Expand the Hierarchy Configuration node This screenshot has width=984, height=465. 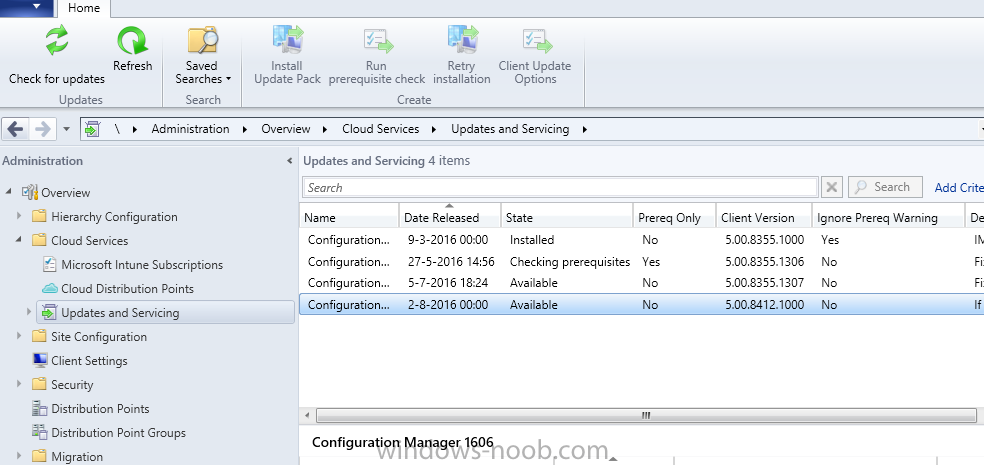click(x=19, y=216)
